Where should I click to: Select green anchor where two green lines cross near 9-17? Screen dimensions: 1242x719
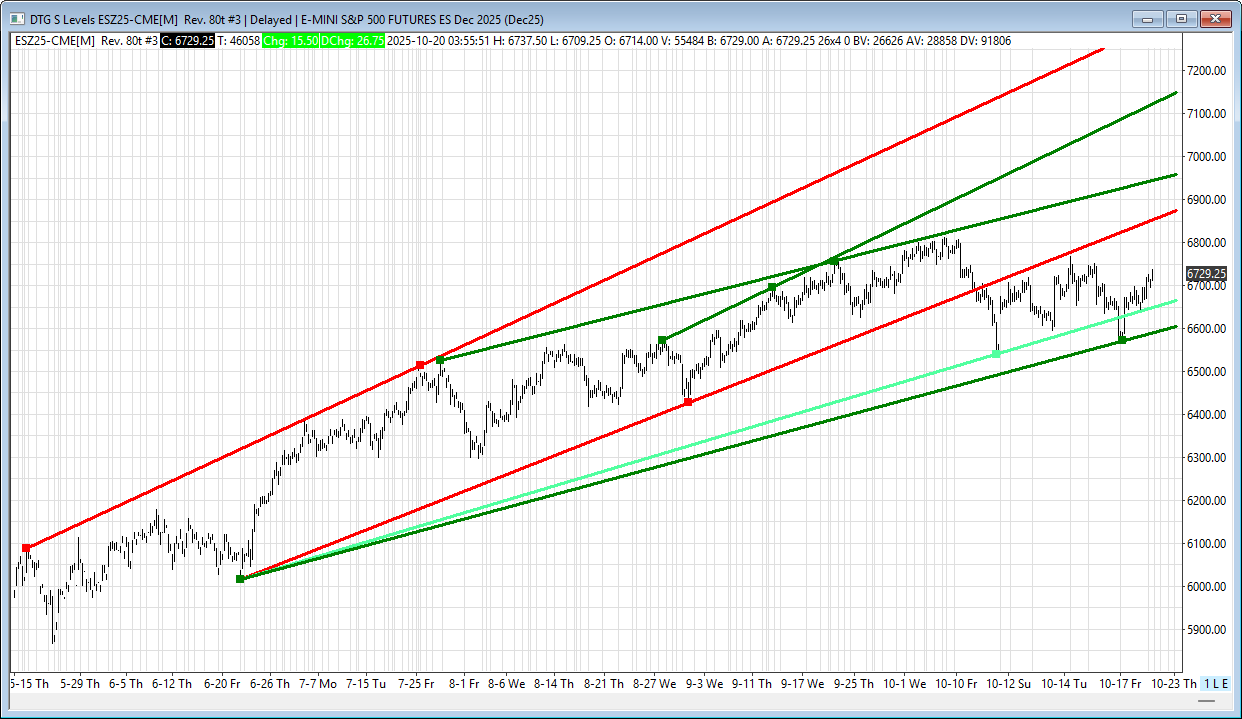point(834,262)
